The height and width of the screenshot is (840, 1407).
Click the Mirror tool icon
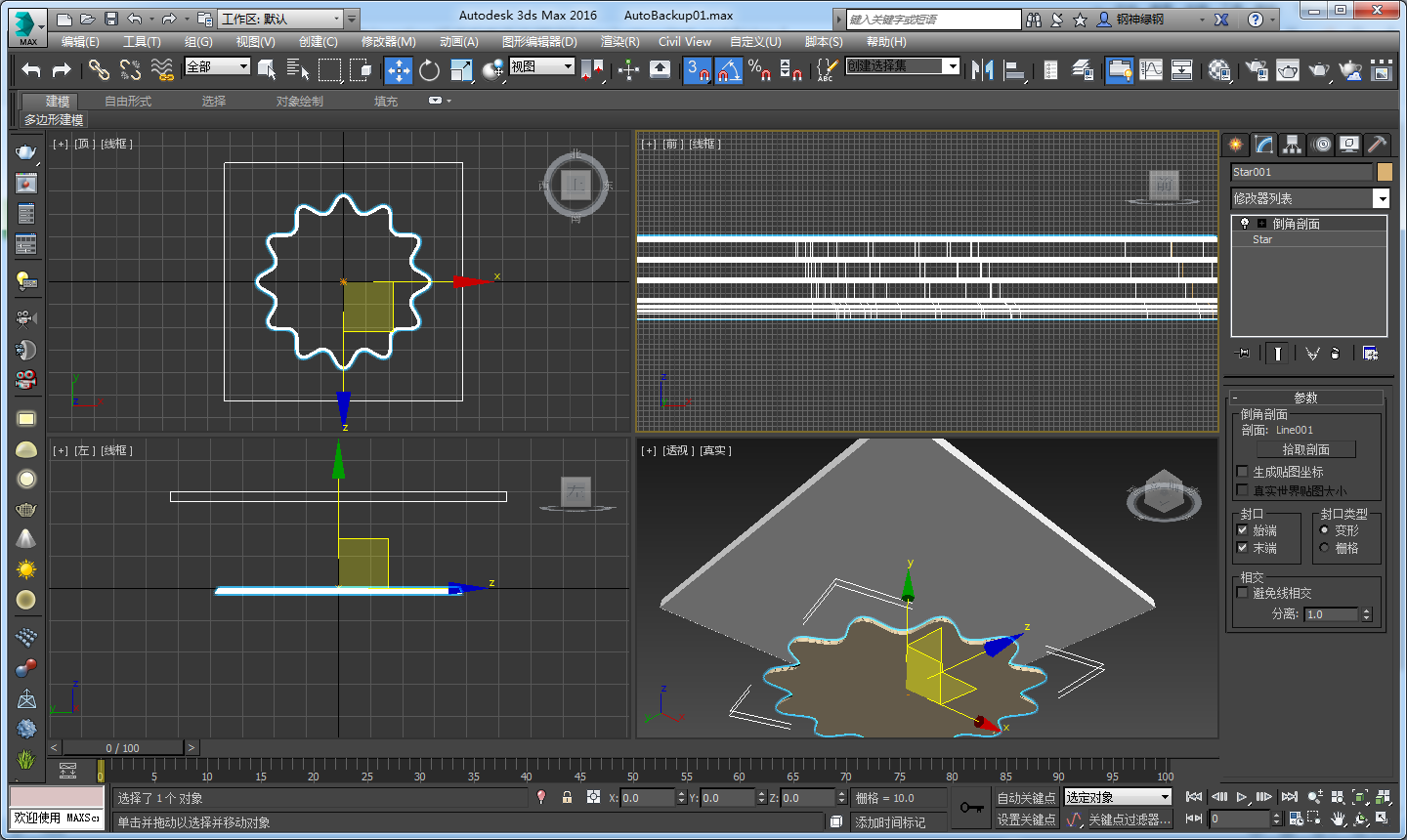pos(983,69)
